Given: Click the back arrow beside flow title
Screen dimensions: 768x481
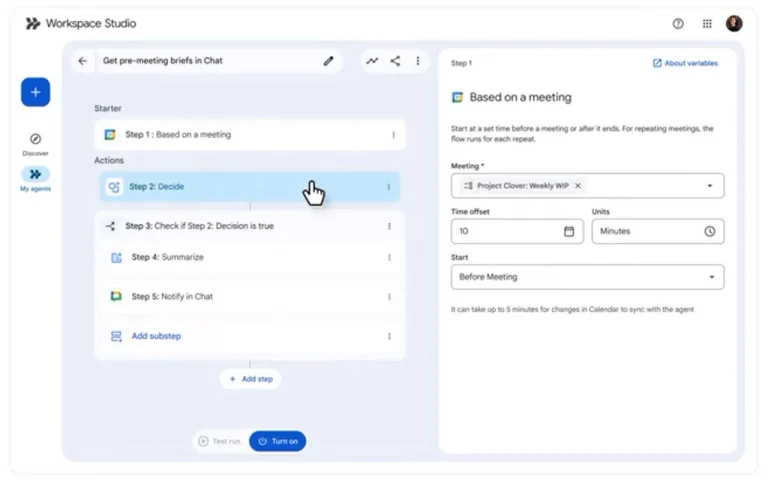Looking at the screenshot, I should (x=82, y=61).
